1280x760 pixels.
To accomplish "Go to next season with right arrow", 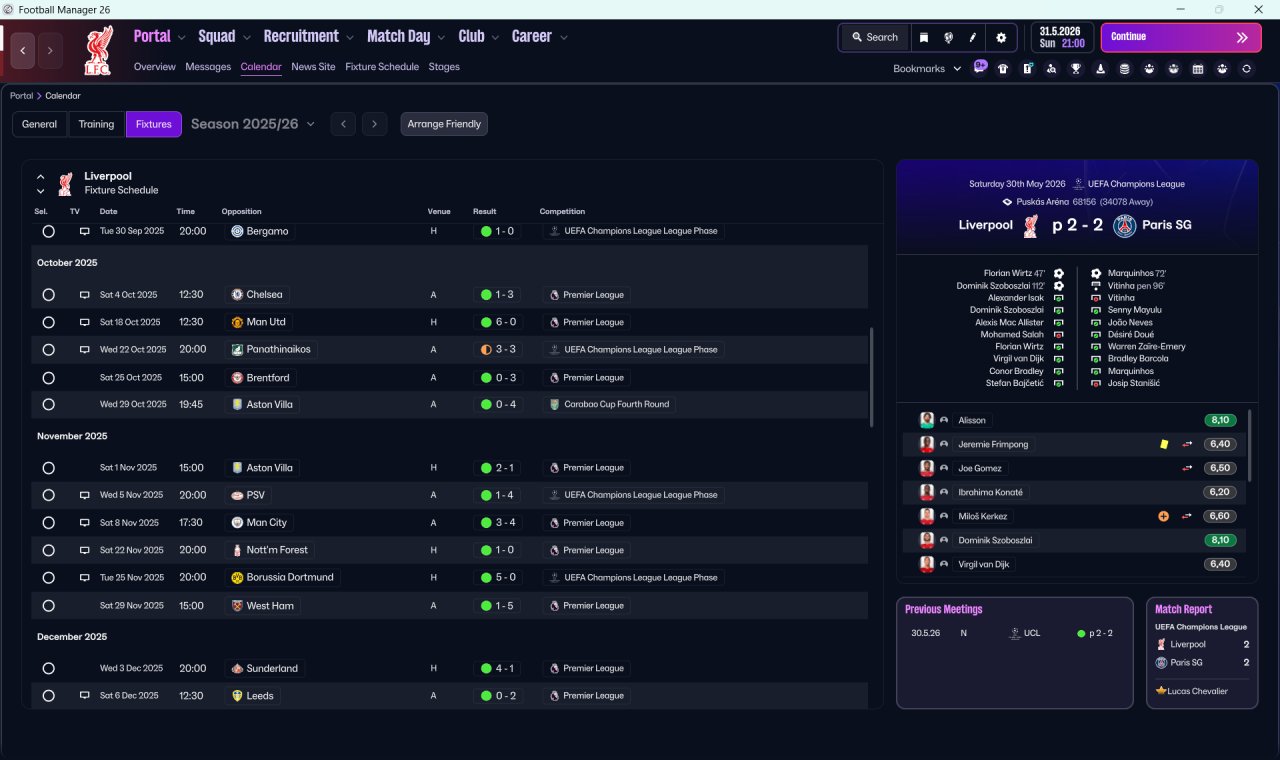I will click(374, 124).
